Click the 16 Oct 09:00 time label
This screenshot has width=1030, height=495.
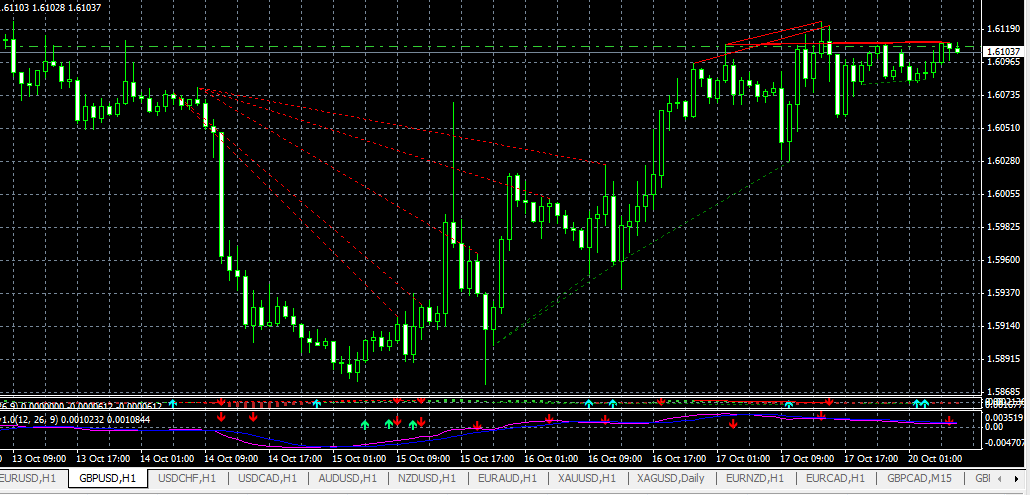pyautogui.click(x=614, y=458)
